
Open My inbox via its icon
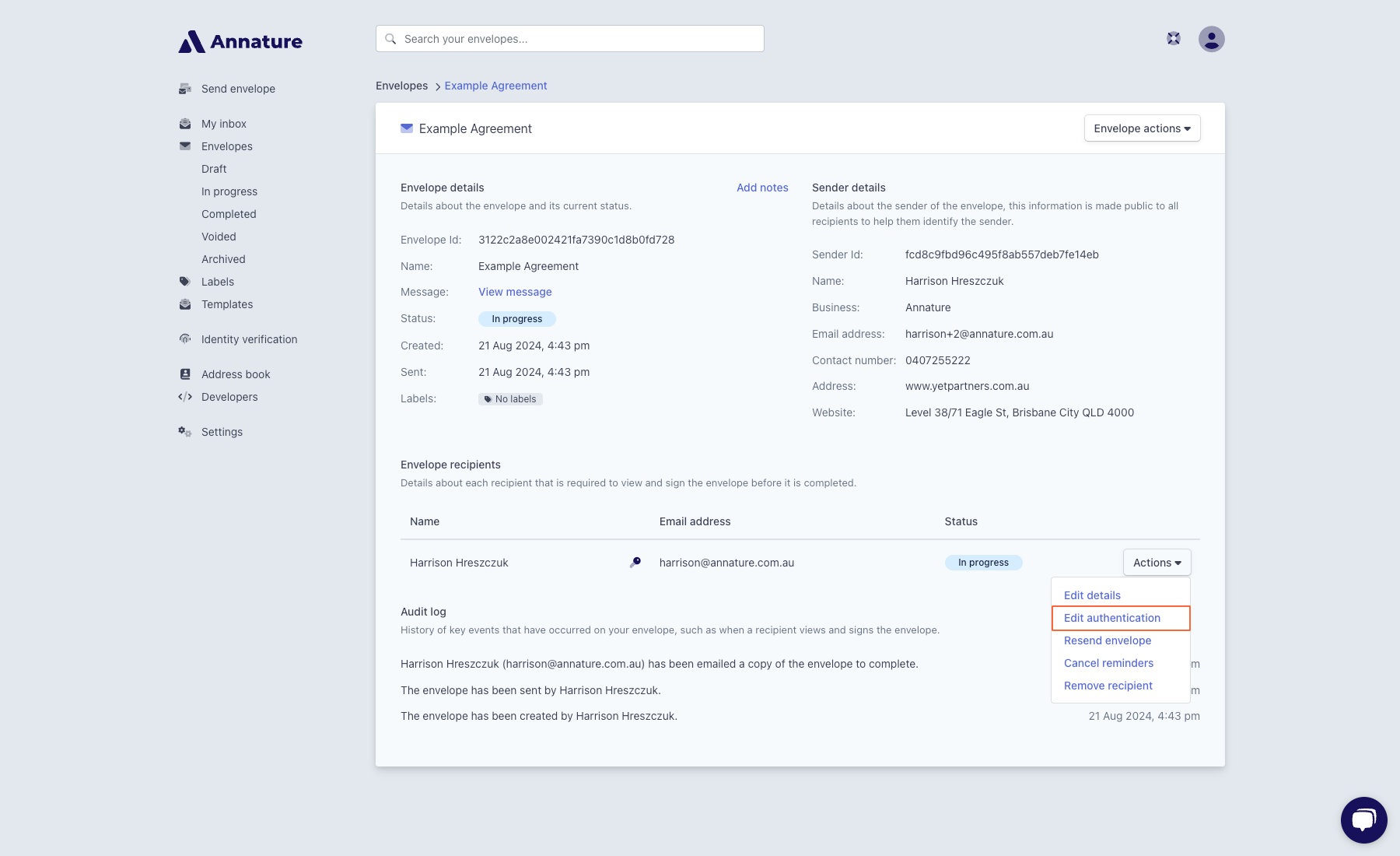(x=185, y=124)
